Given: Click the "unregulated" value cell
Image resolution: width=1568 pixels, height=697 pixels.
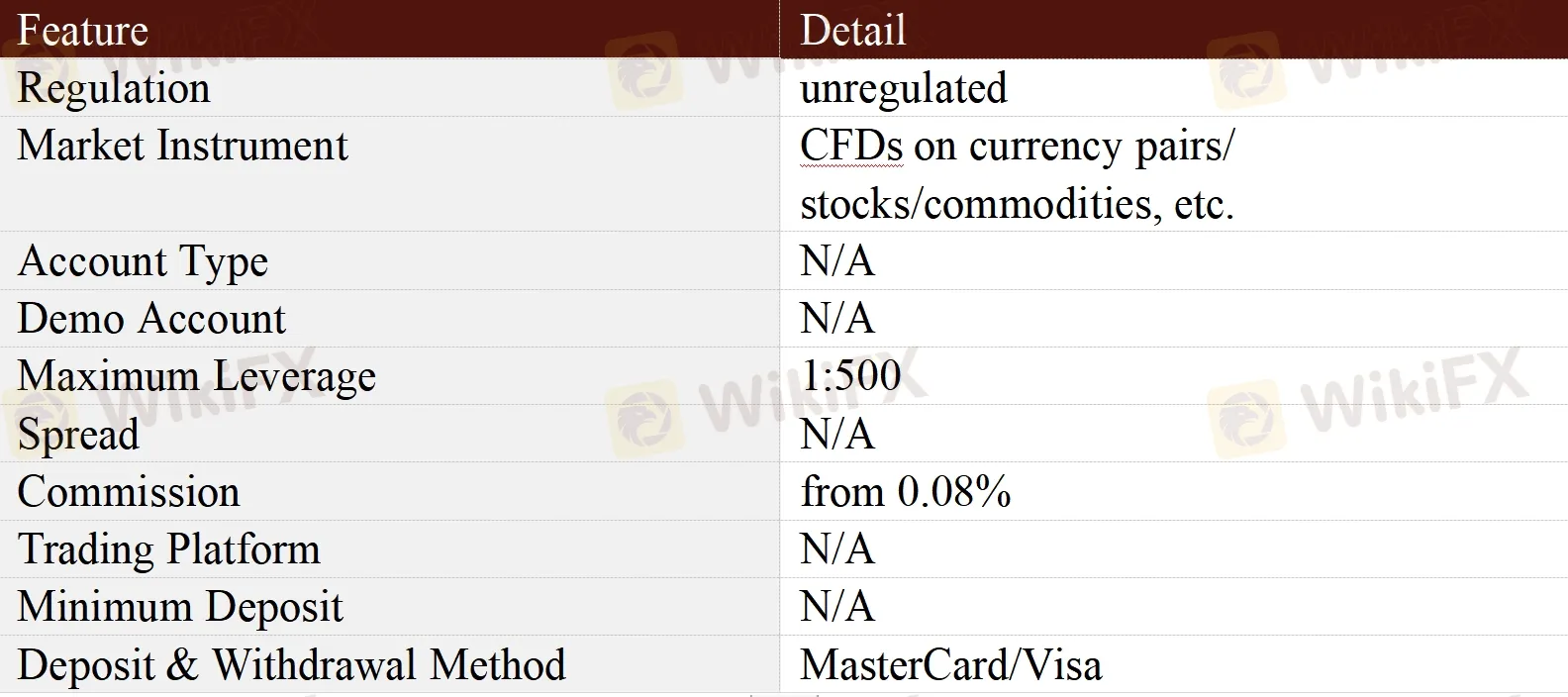Looking at the screenshot, I should (x=903, y=88).
